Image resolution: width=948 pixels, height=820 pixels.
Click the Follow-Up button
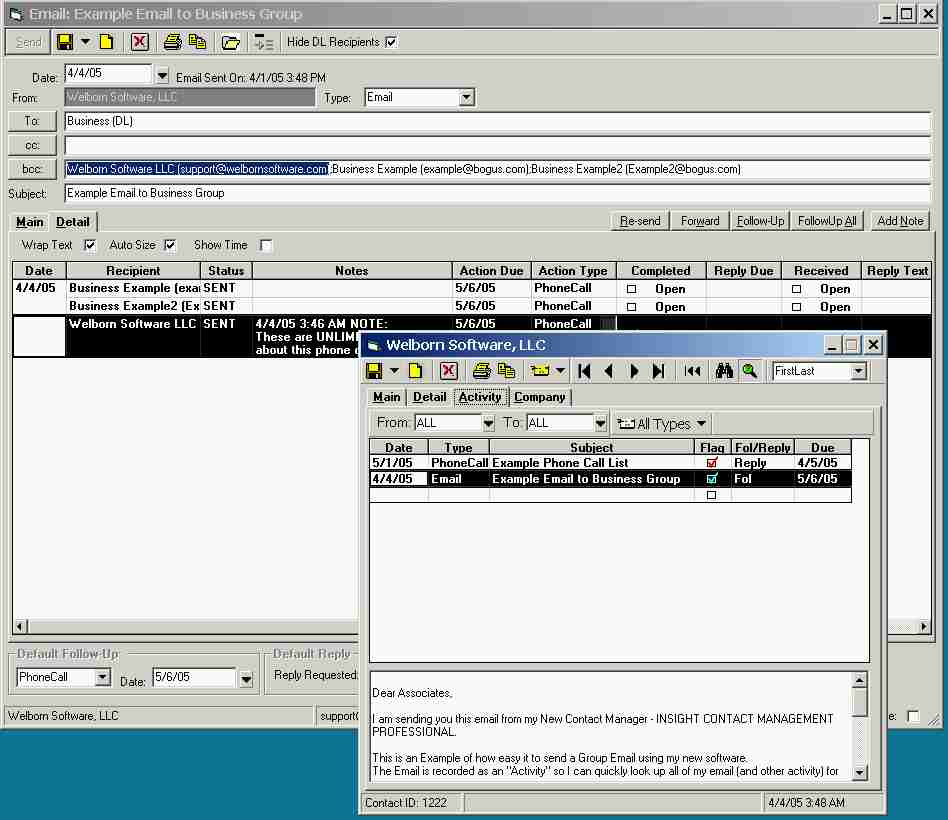point(760,221)
